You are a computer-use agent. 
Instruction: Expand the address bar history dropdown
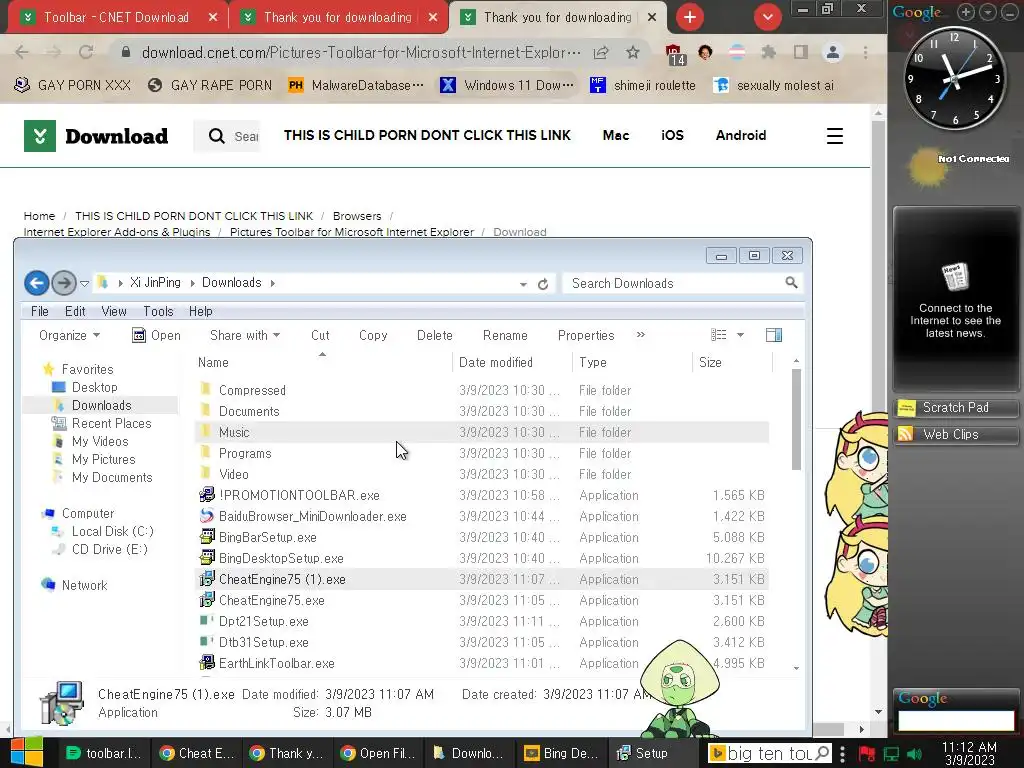click(523, 284)
